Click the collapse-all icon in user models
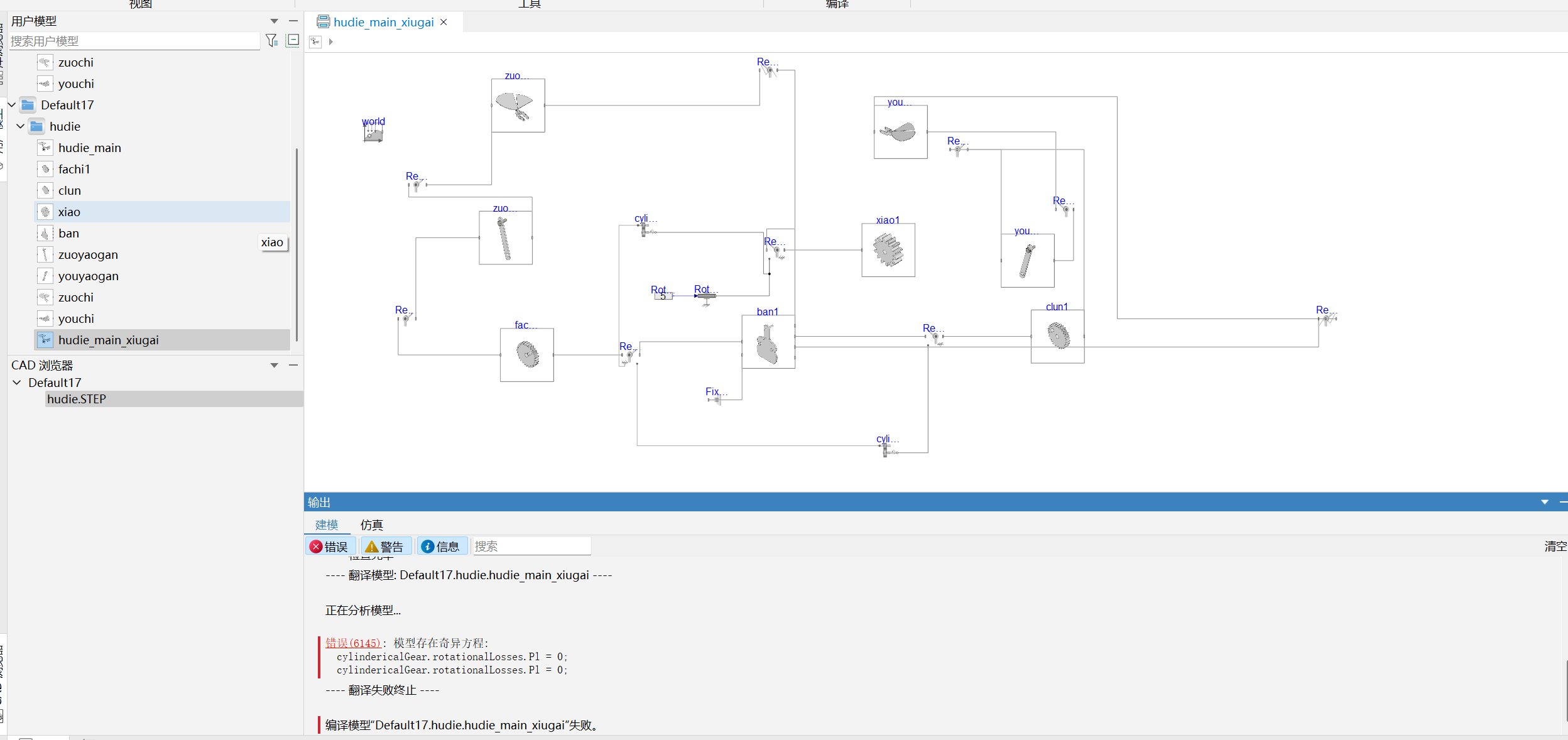 click(x=293, y=41)
